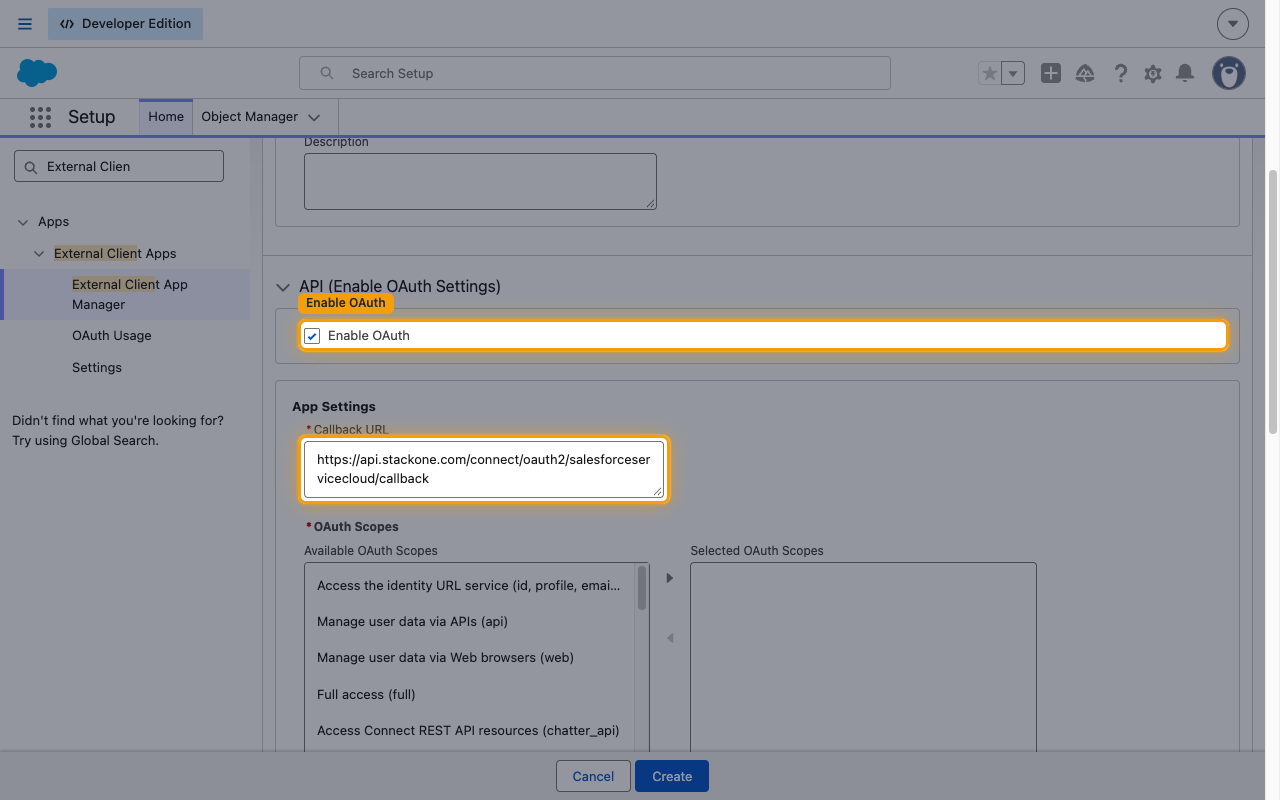Open the favorites list dropdown arrow
Screen dimensions: 1280x800
[1013, 73]
